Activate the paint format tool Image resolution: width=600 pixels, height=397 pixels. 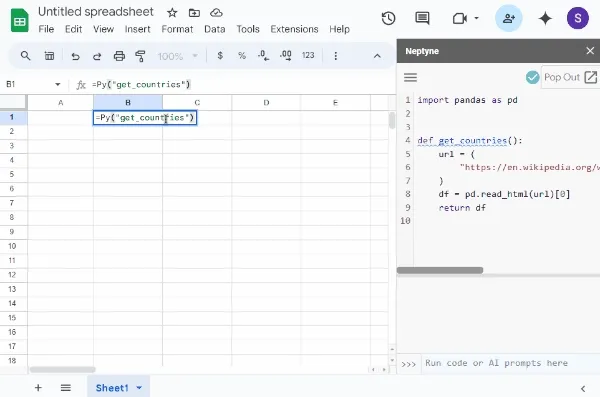(140, 56)
